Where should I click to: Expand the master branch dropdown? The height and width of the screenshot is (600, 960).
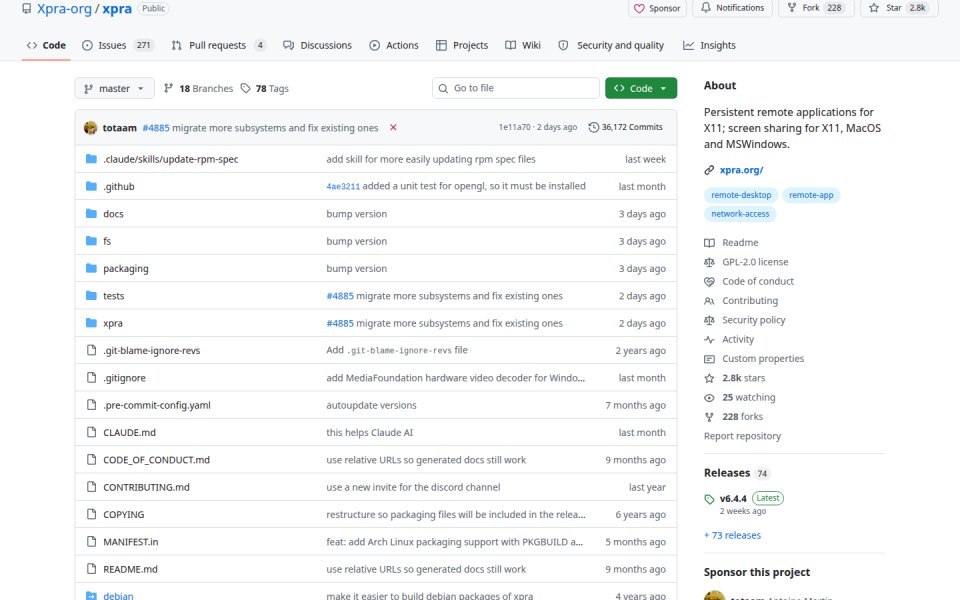(x=114, y=88)
